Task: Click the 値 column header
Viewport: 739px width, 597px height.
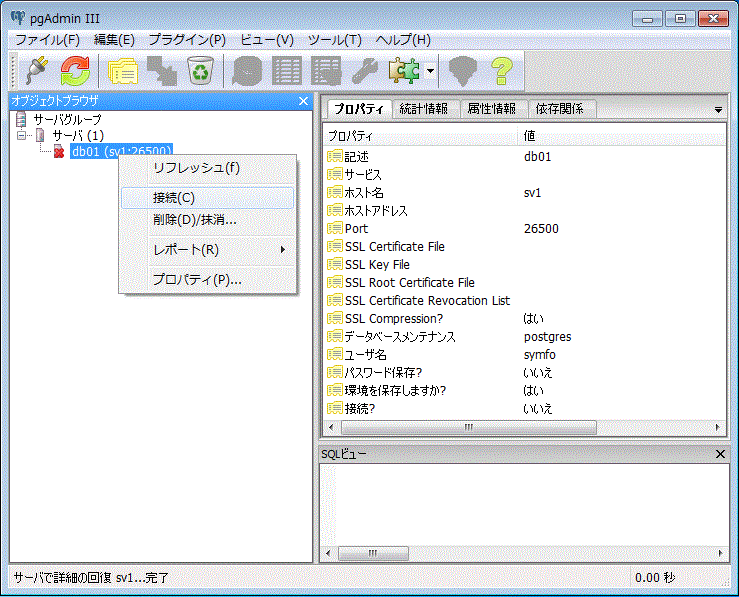Action: pos(622,136)
